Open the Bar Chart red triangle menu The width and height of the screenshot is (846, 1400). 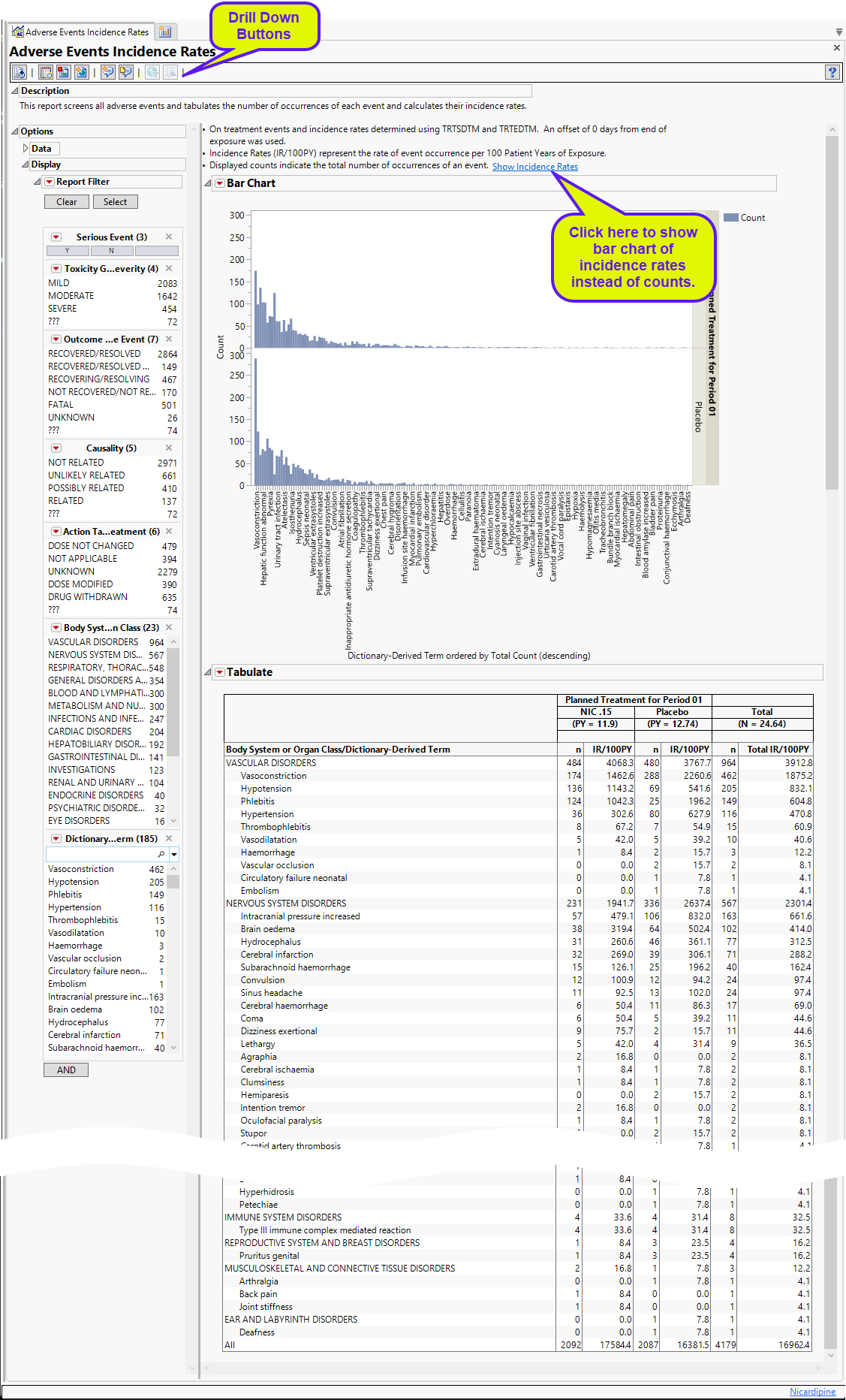click(x=220, y=183)
